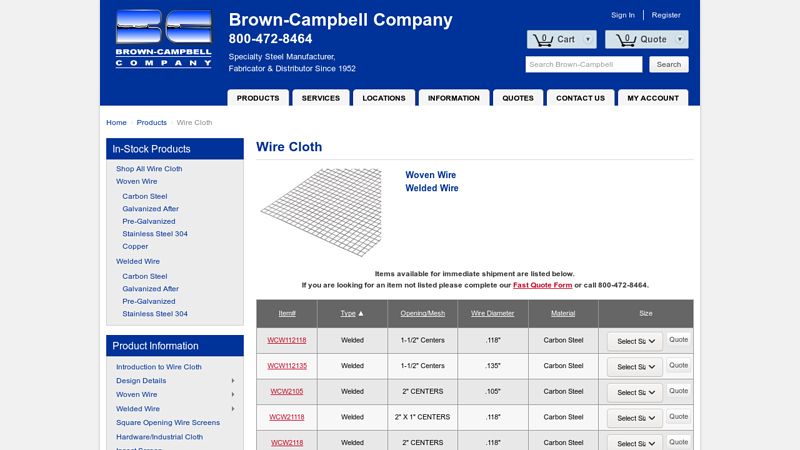800x450 pixels.
Task: Sort table by Item# column
Action: coord(287,313)
